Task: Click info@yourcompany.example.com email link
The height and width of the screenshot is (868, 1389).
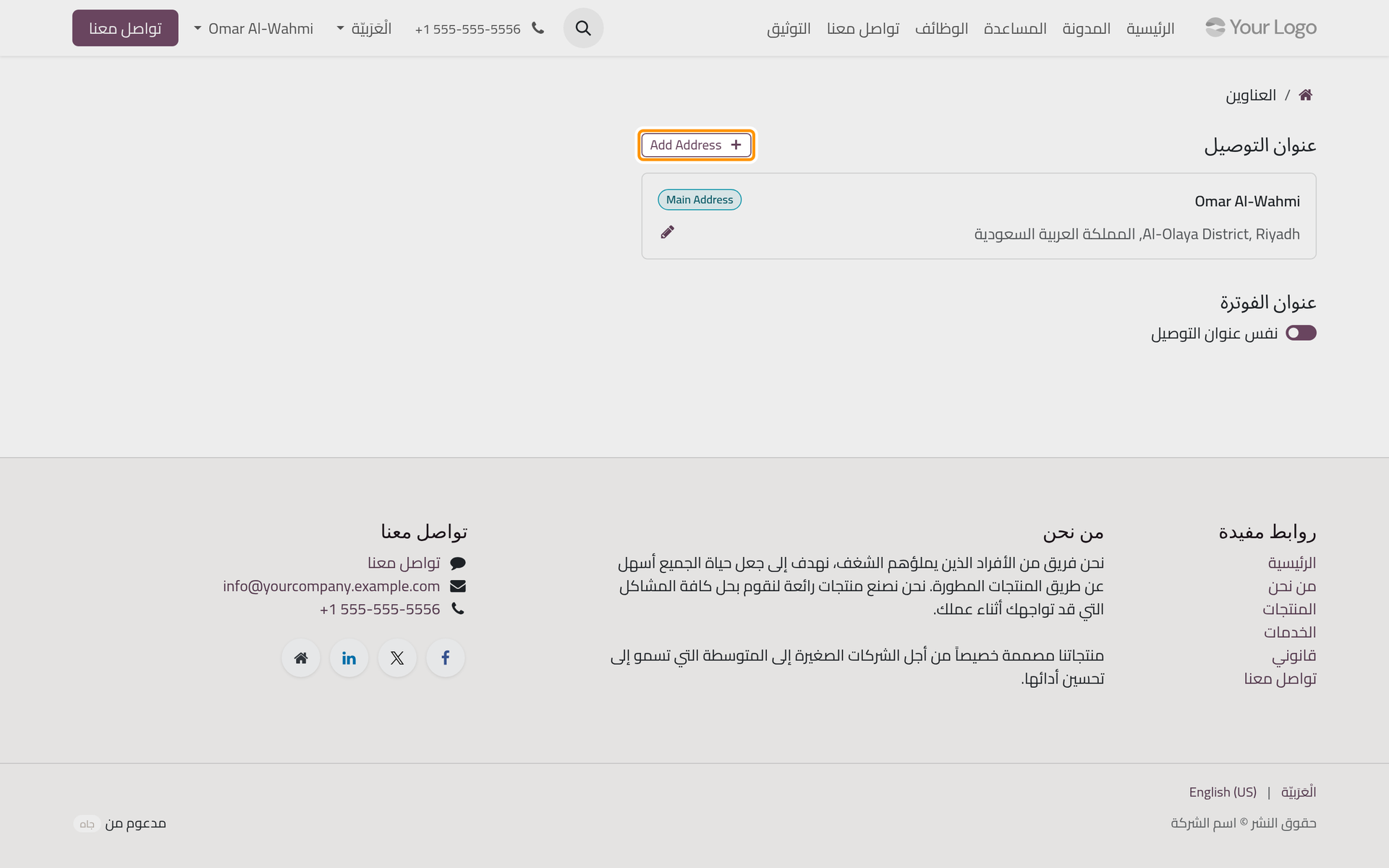Action: (x=331, y=586)
